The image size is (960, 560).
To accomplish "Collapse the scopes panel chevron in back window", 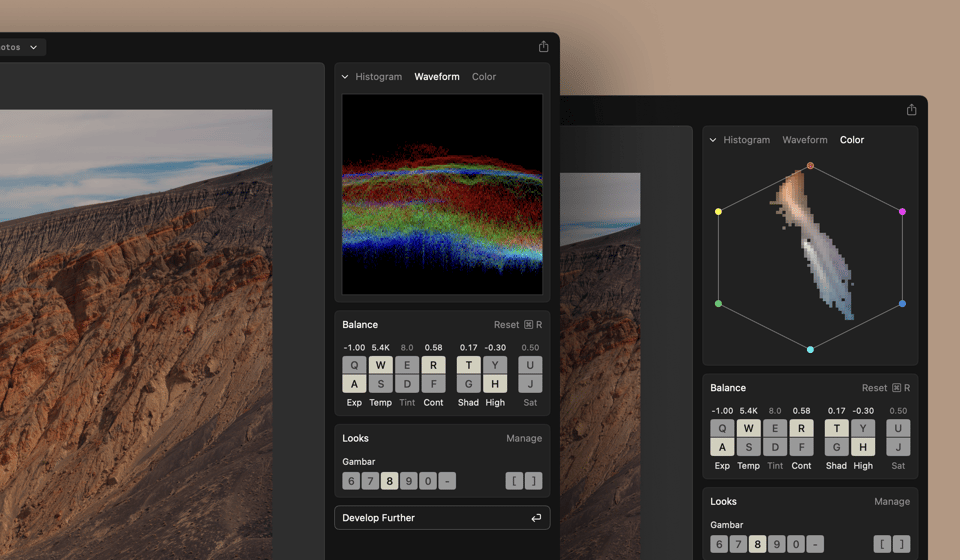I will 713,140.
